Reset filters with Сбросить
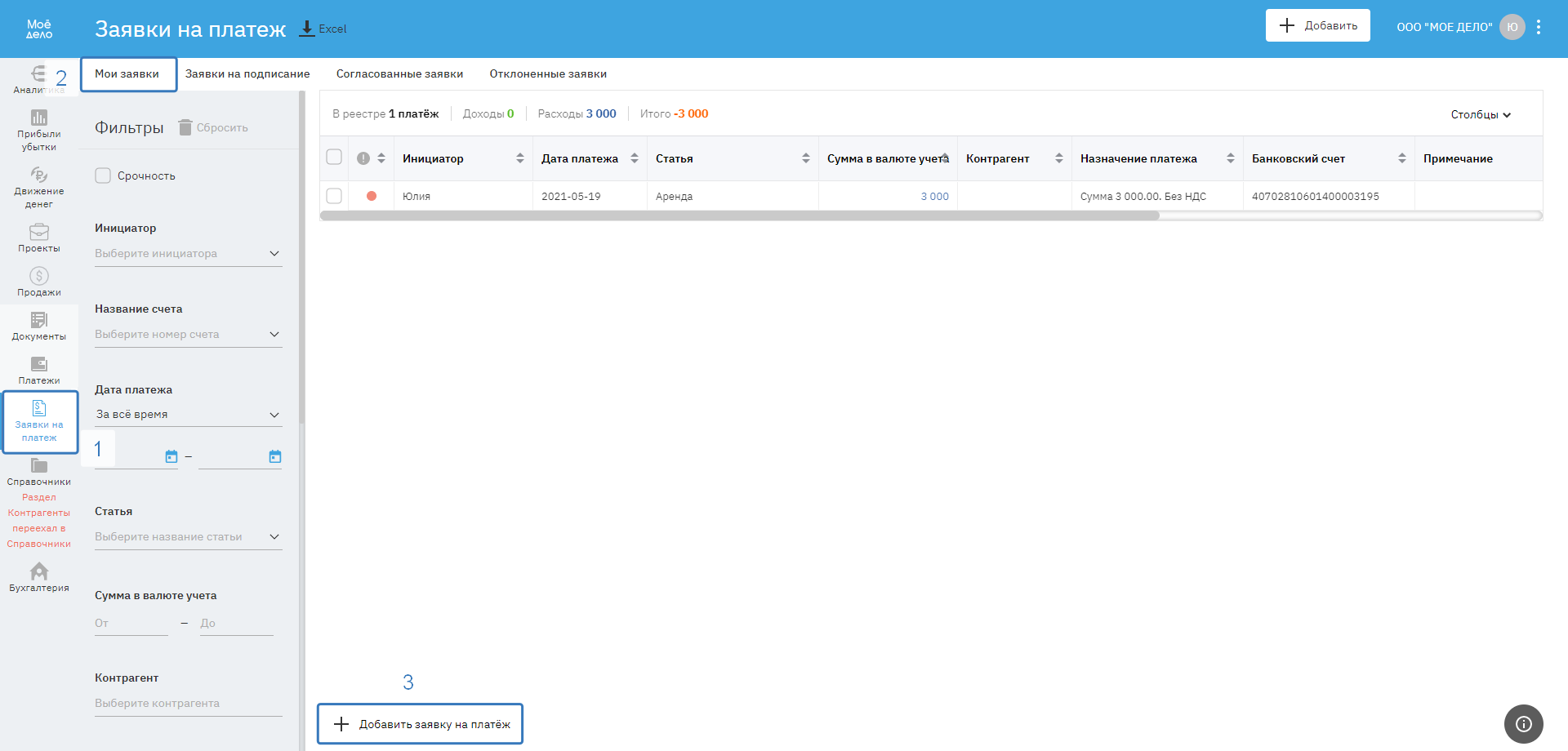 click(213, 127)
